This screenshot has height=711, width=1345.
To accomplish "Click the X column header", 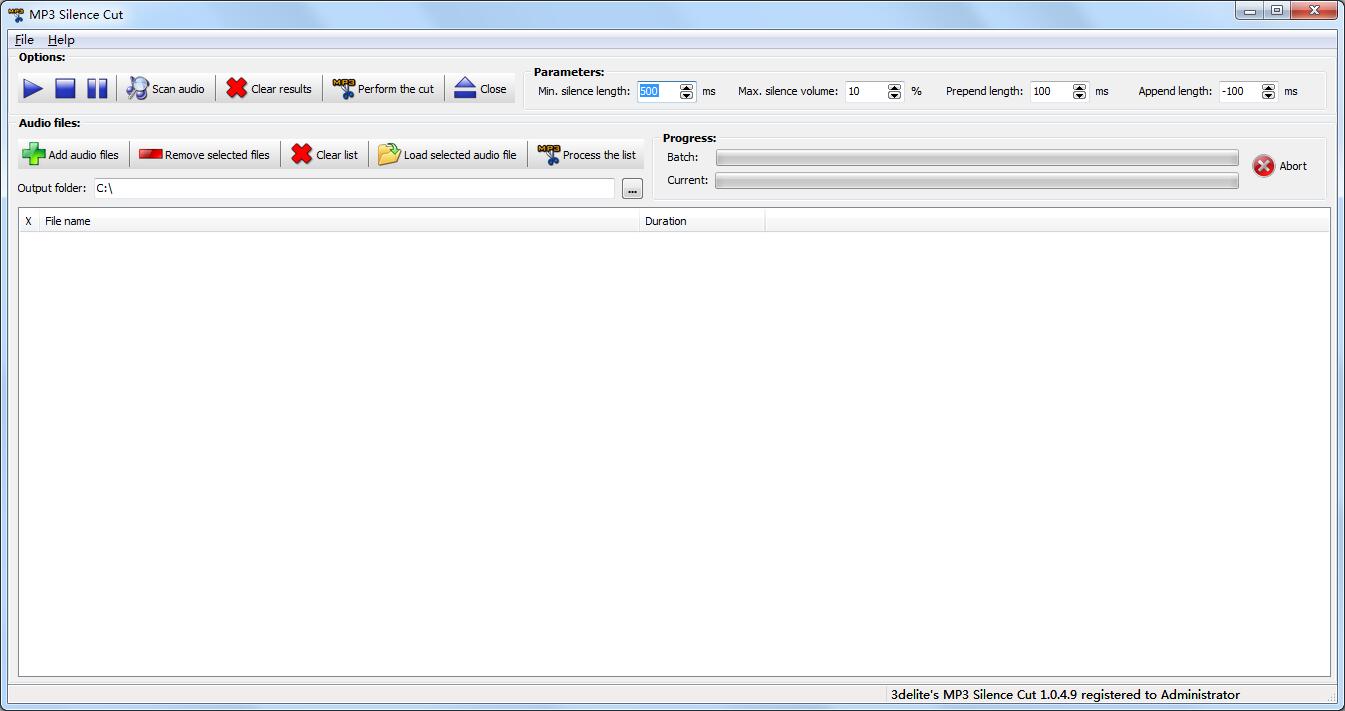I will [29, 221].
